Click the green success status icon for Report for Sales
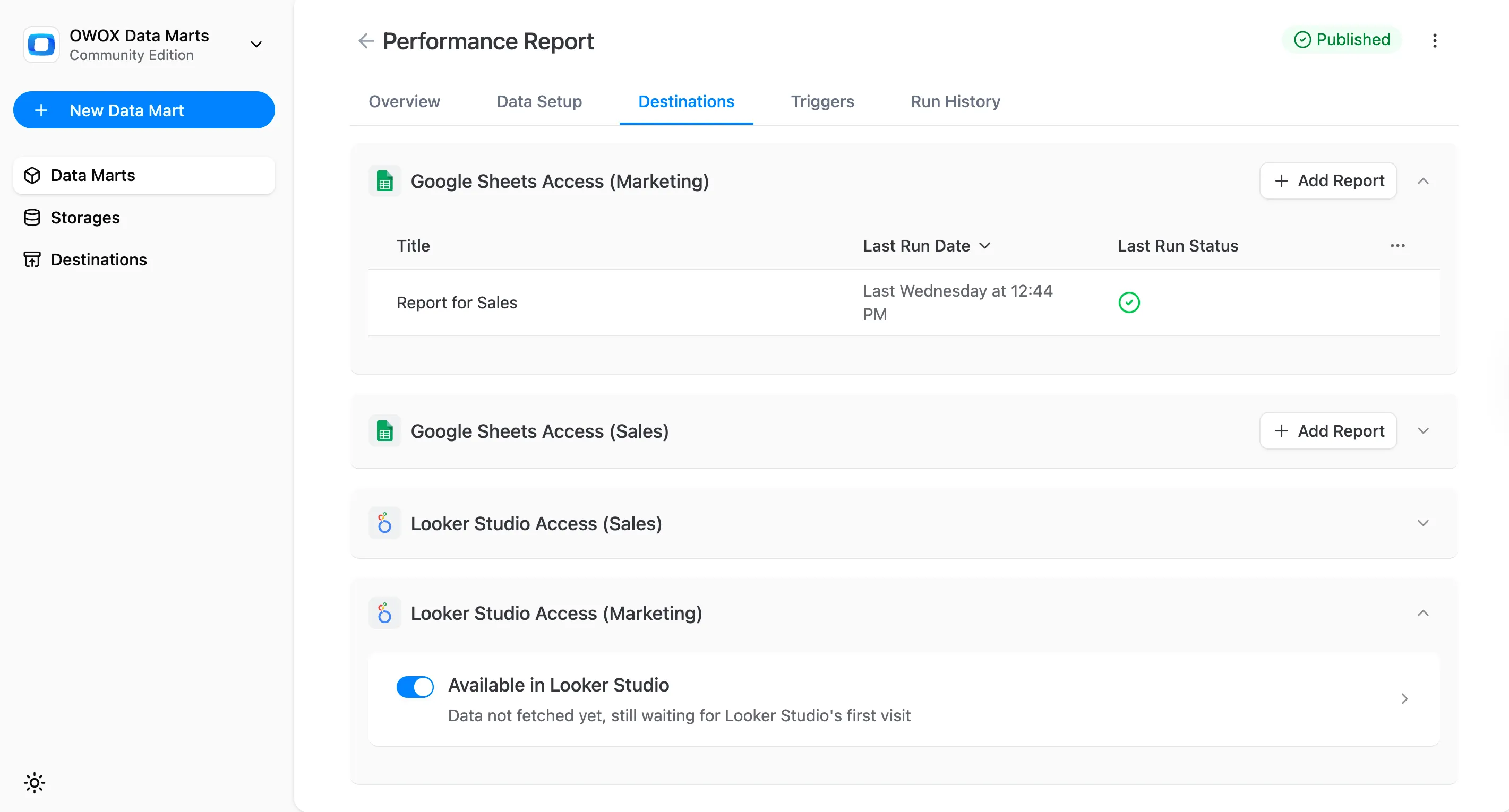 pos(1129,302)
